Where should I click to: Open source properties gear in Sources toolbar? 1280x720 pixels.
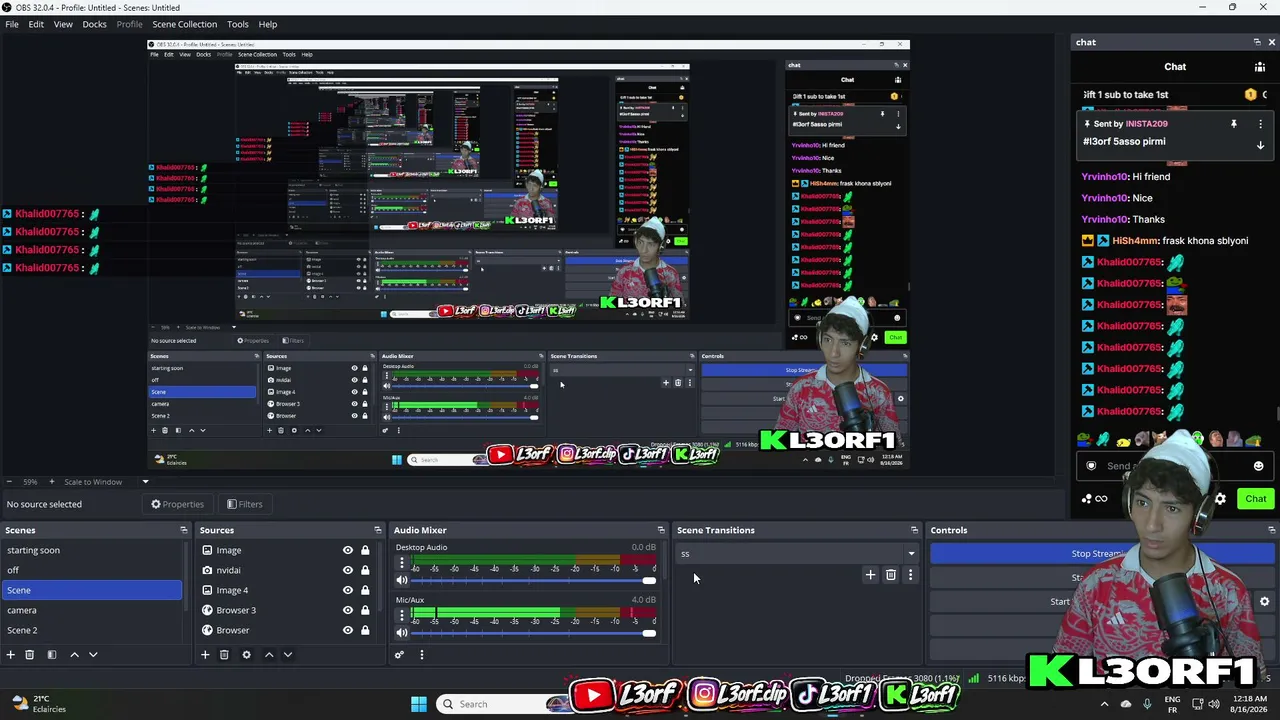(246, 655)
